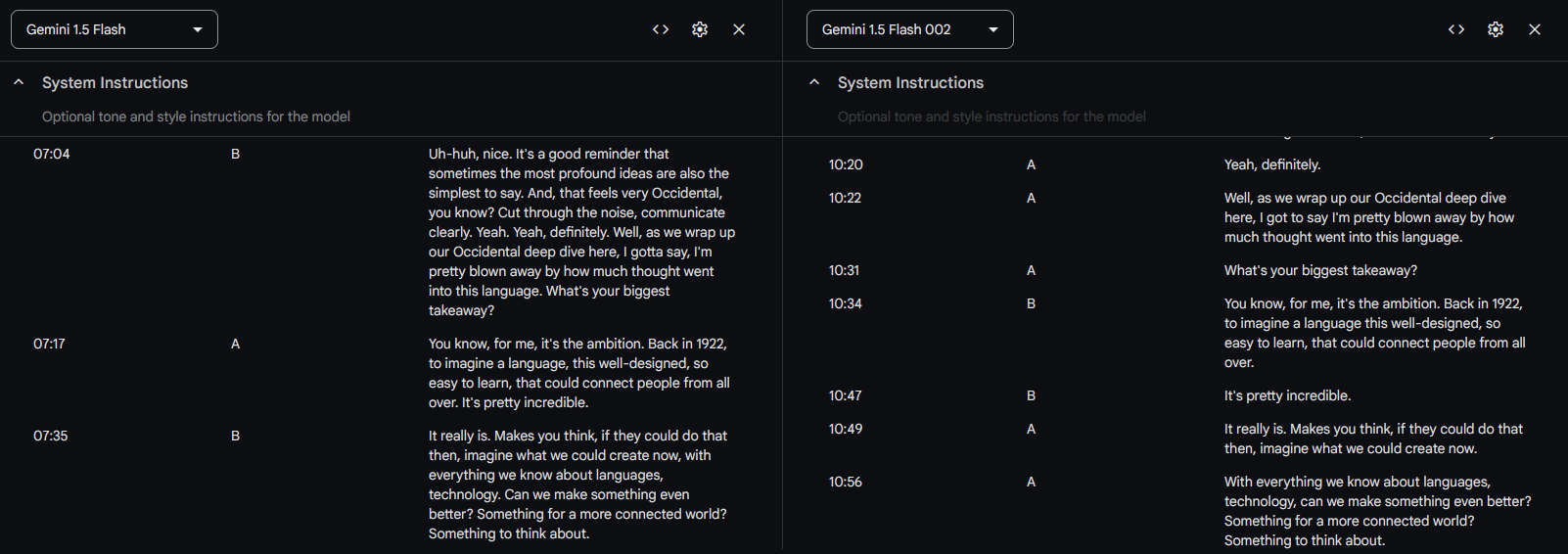Collapse System Instructions in the left panel
1568x554 pixels.
[19, 82]
